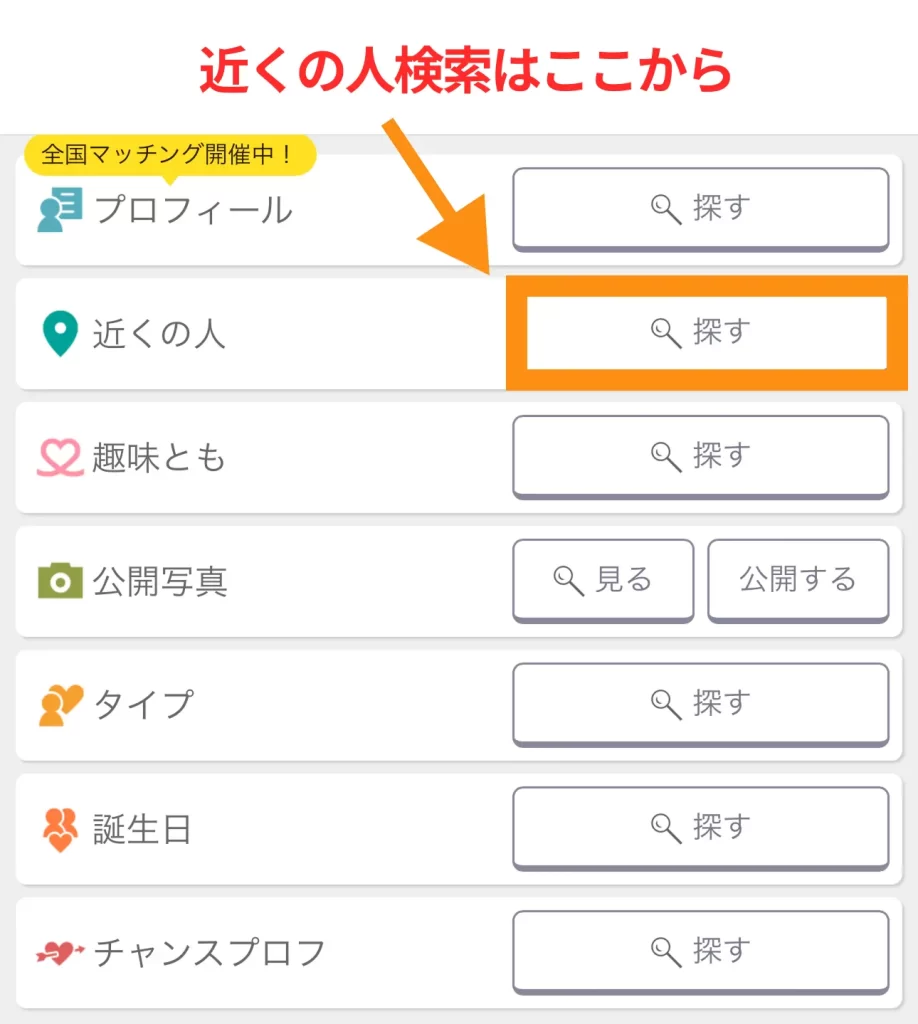Click the pink hearts 趣味とも icon
918x1024 pixels.
coord(60,458)
